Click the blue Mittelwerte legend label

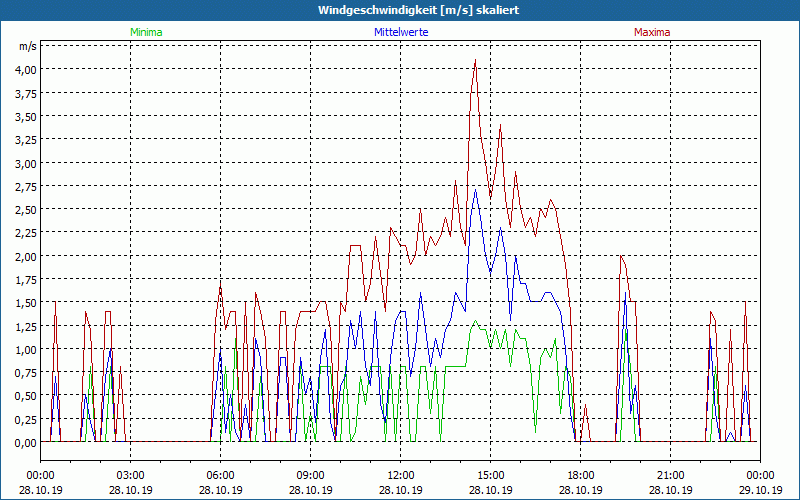401,32
